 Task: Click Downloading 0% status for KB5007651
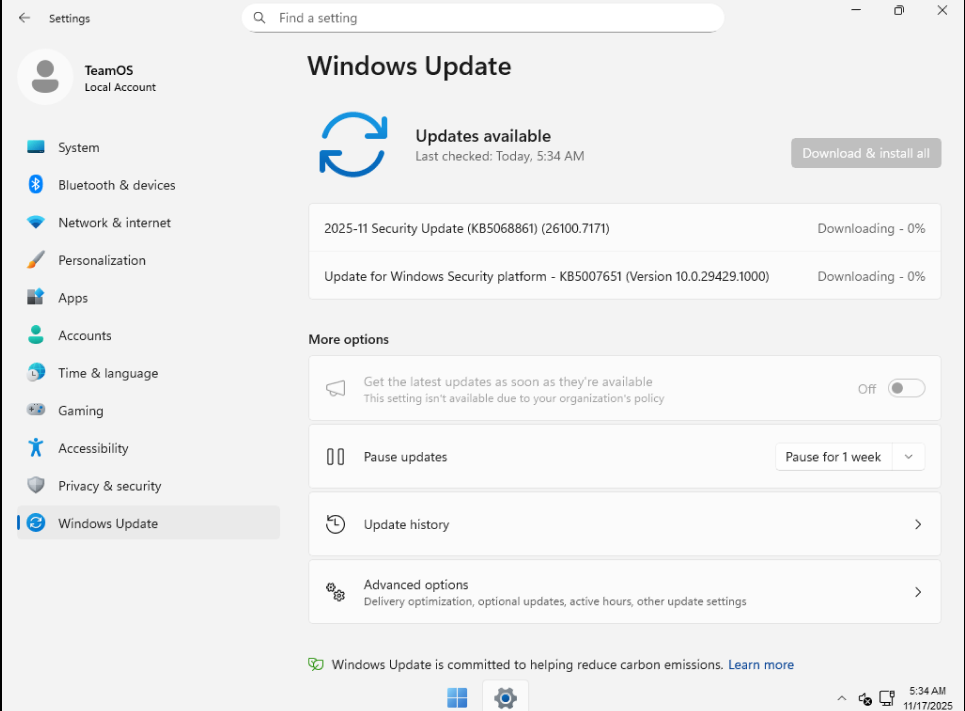(871, 276)
